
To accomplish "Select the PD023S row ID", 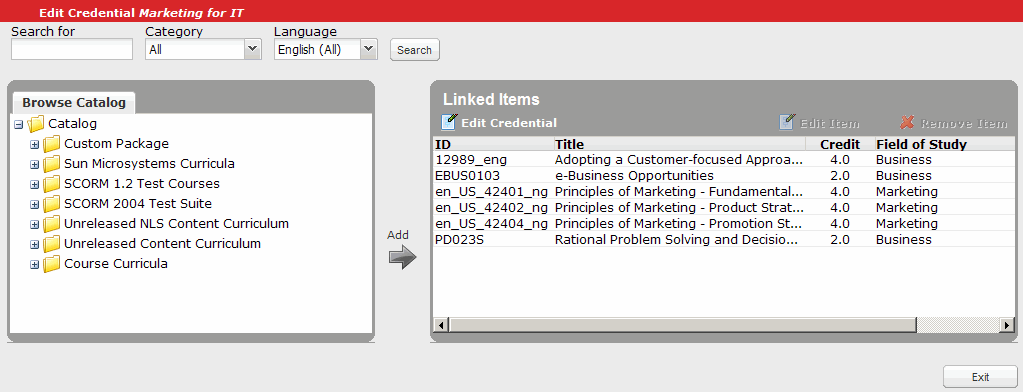I will click(460, 239).
